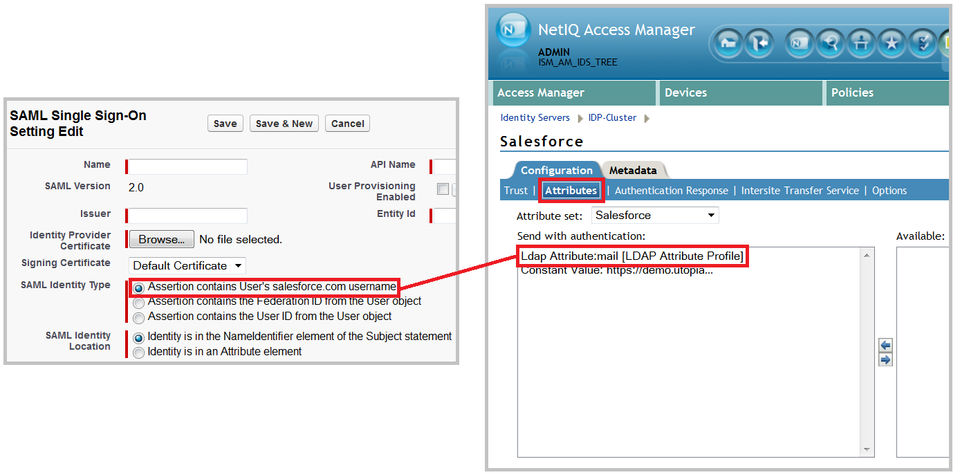Open the Trust sub-tab

516,190
